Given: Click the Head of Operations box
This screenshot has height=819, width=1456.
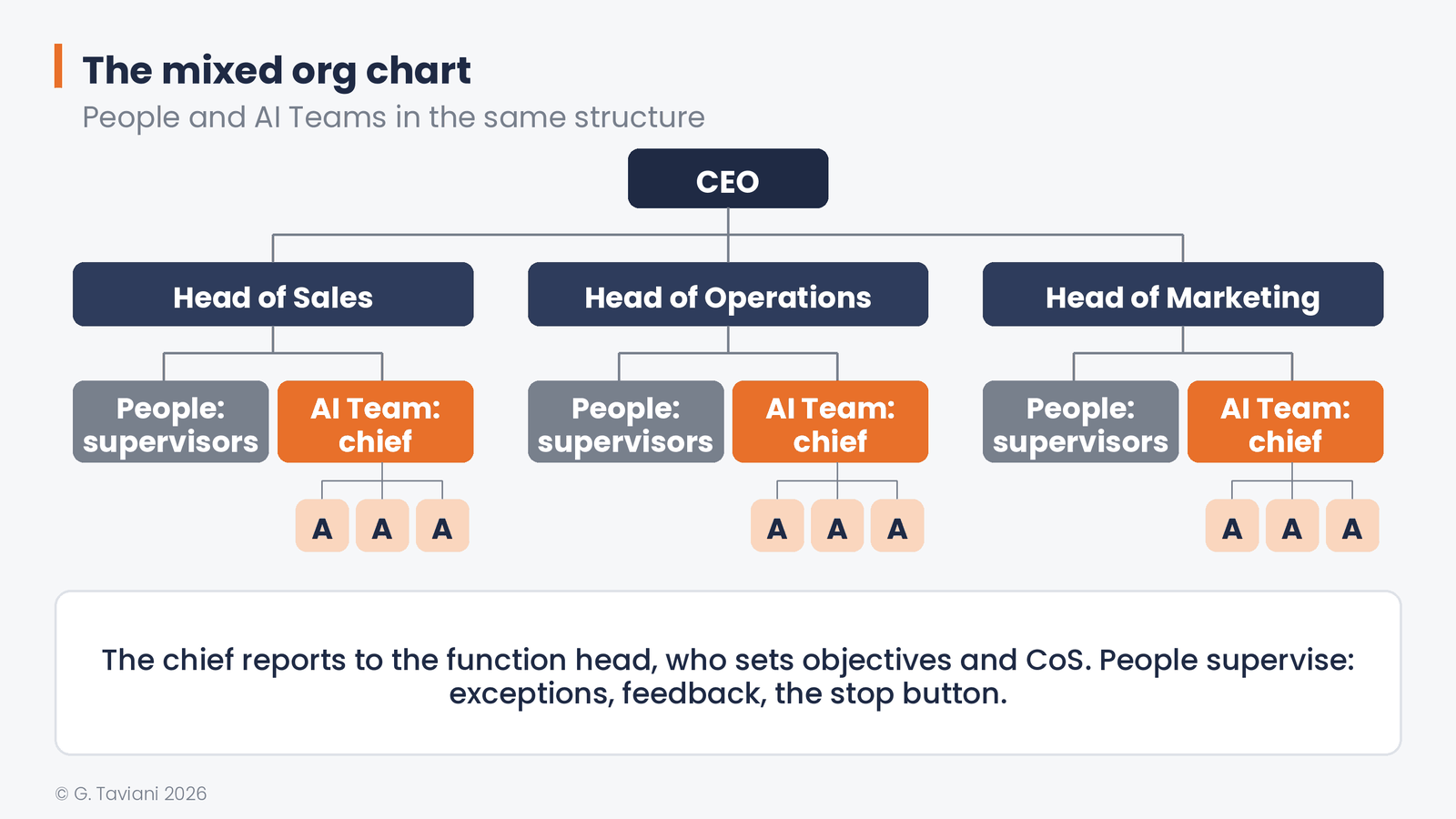Looking at the screenshot, I should (x=728, y=295).
